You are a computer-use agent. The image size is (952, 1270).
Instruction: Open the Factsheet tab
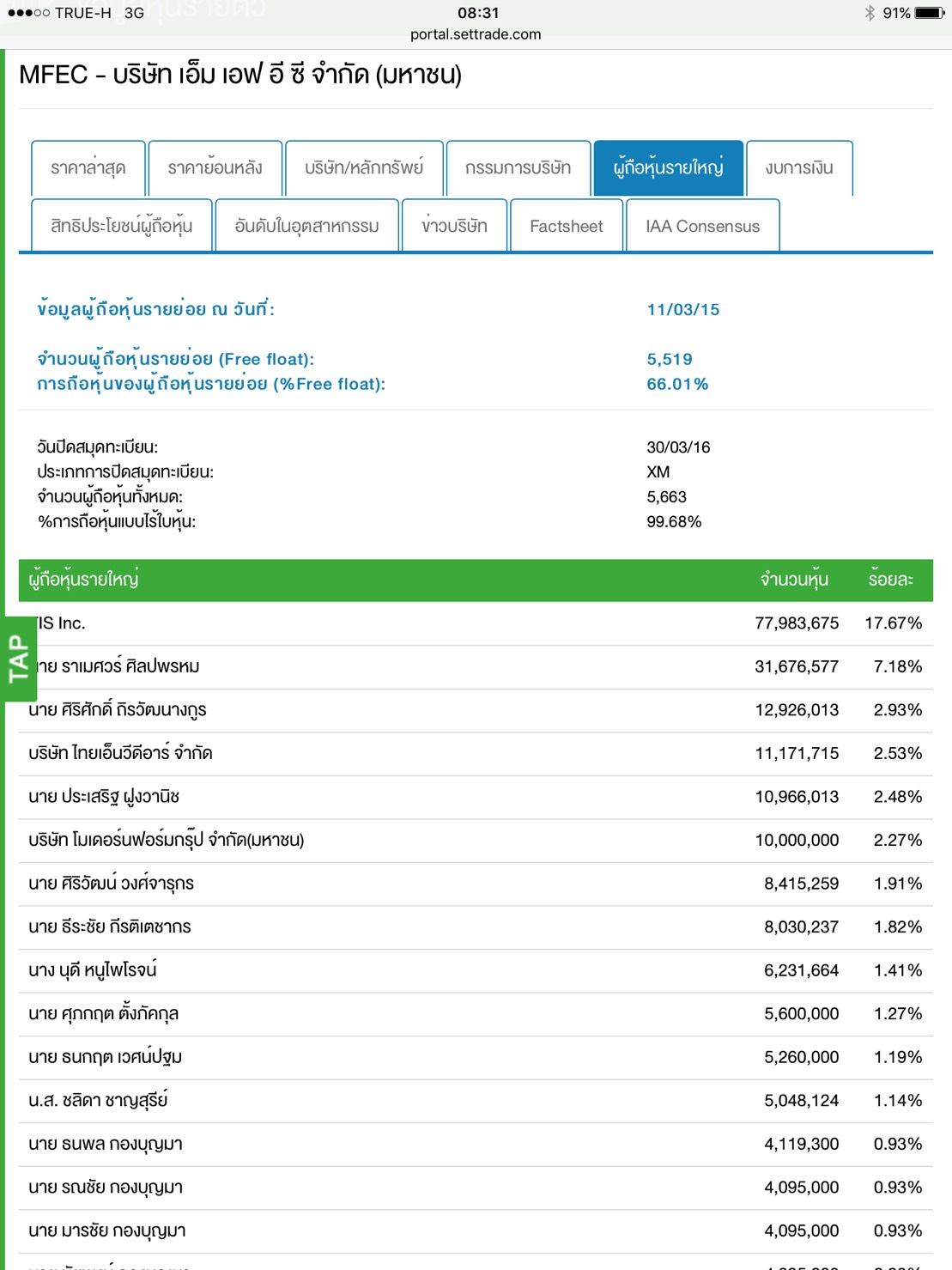coord(567,226)
